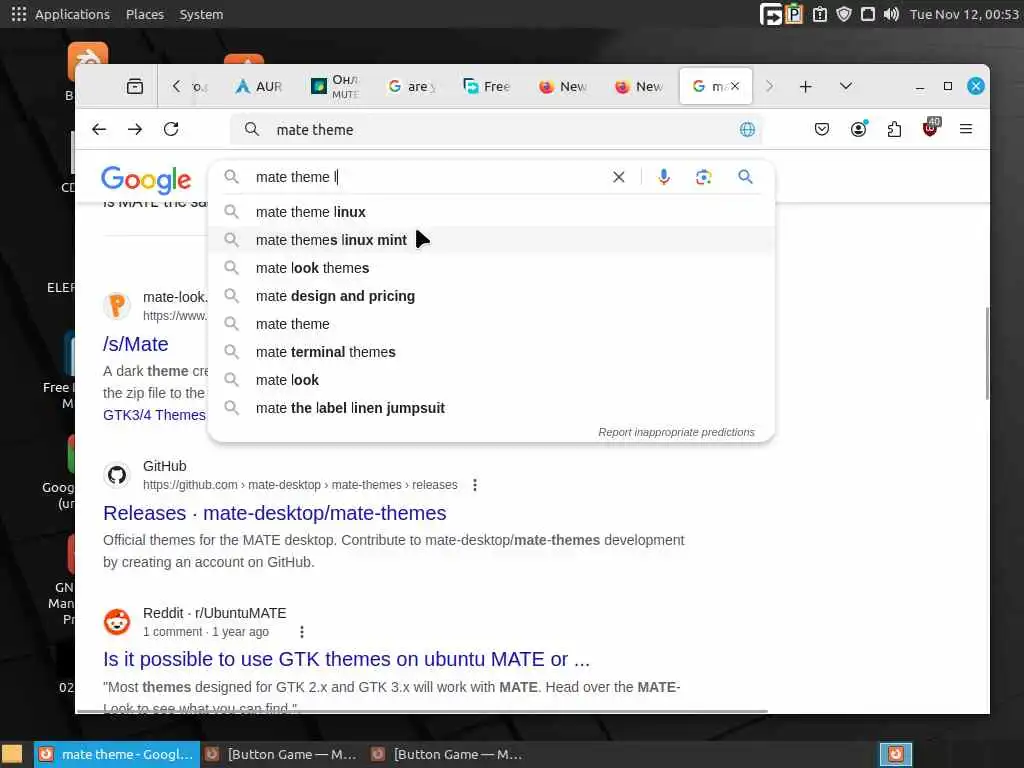Select suggestion "mate themes linux mint"

[x=491, y=240]
